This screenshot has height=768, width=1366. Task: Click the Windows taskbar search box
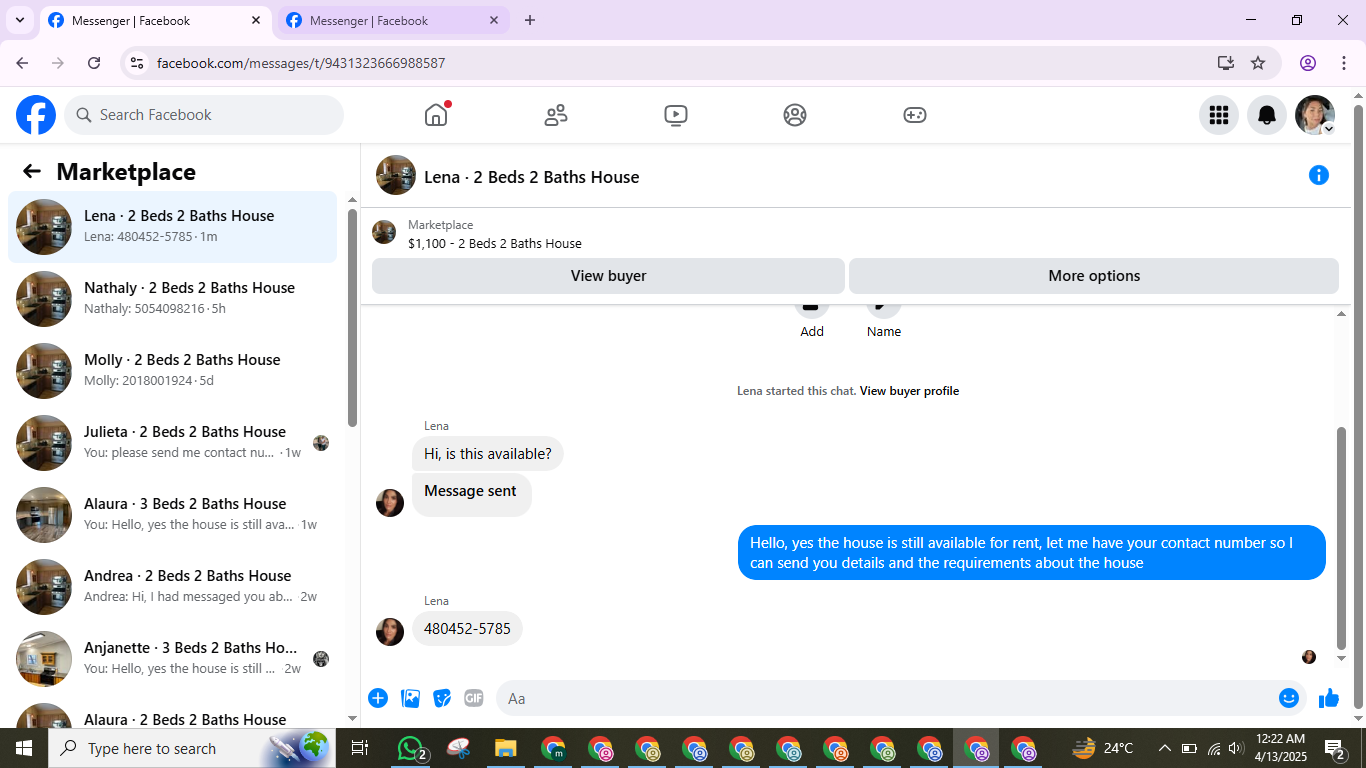pos(190,748)
